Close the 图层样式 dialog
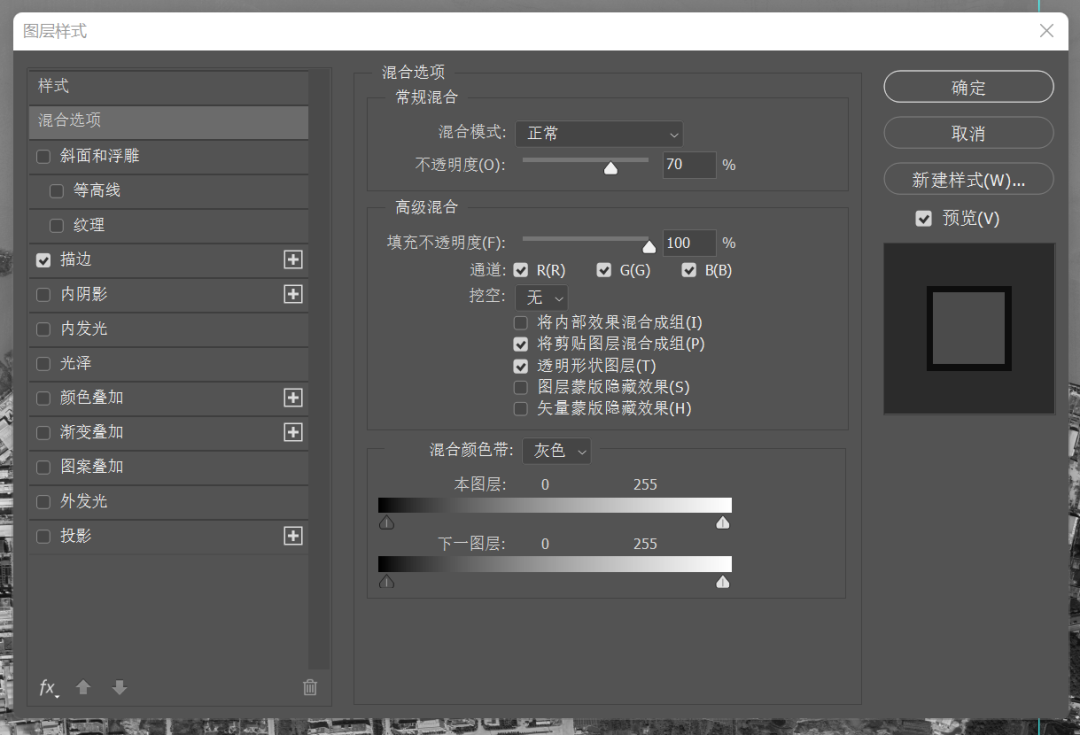 (1046, 31)
